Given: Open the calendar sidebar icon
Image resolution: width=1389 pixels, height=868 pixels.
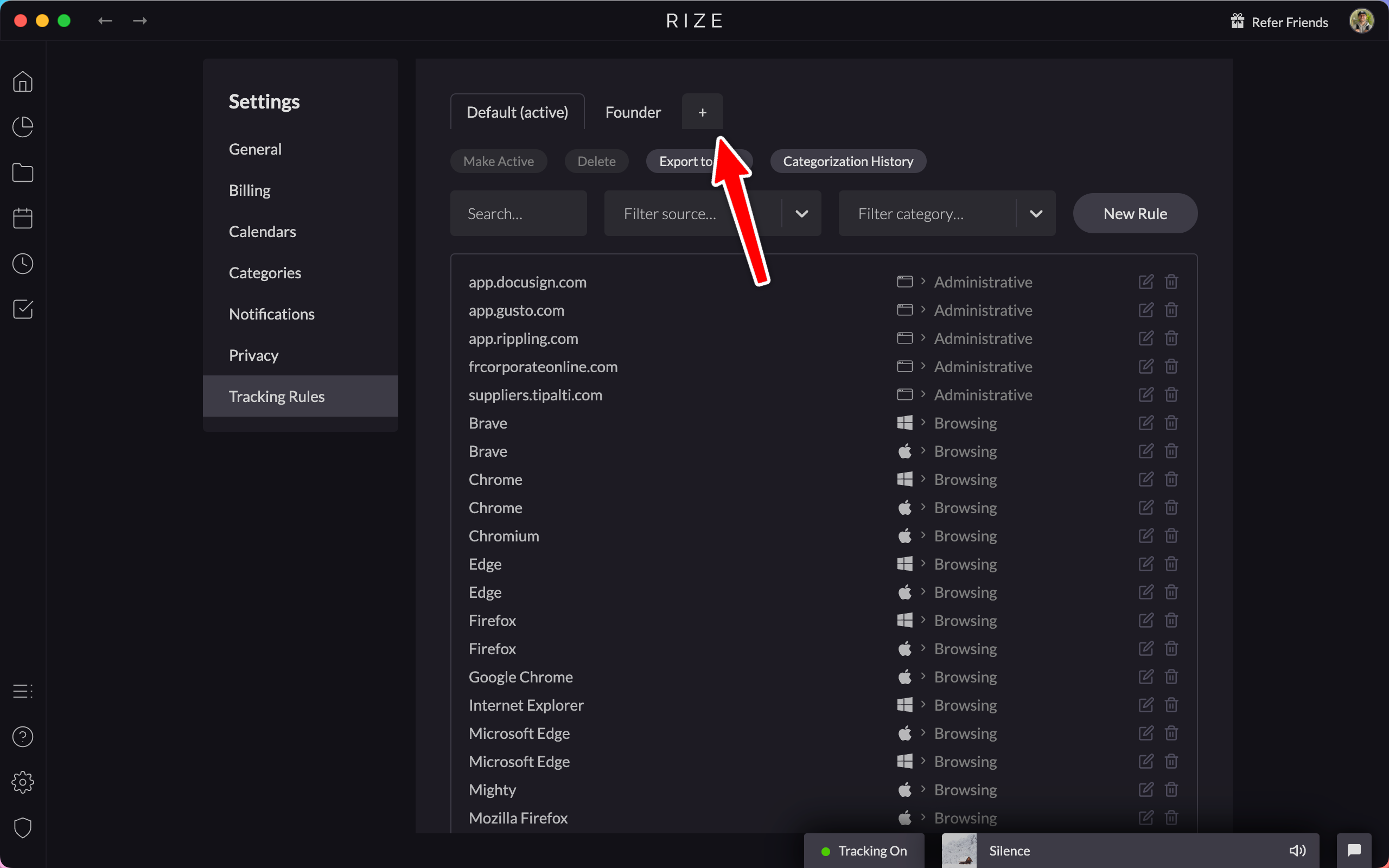Looking at the screenshot, I should (x=22, y=218).
